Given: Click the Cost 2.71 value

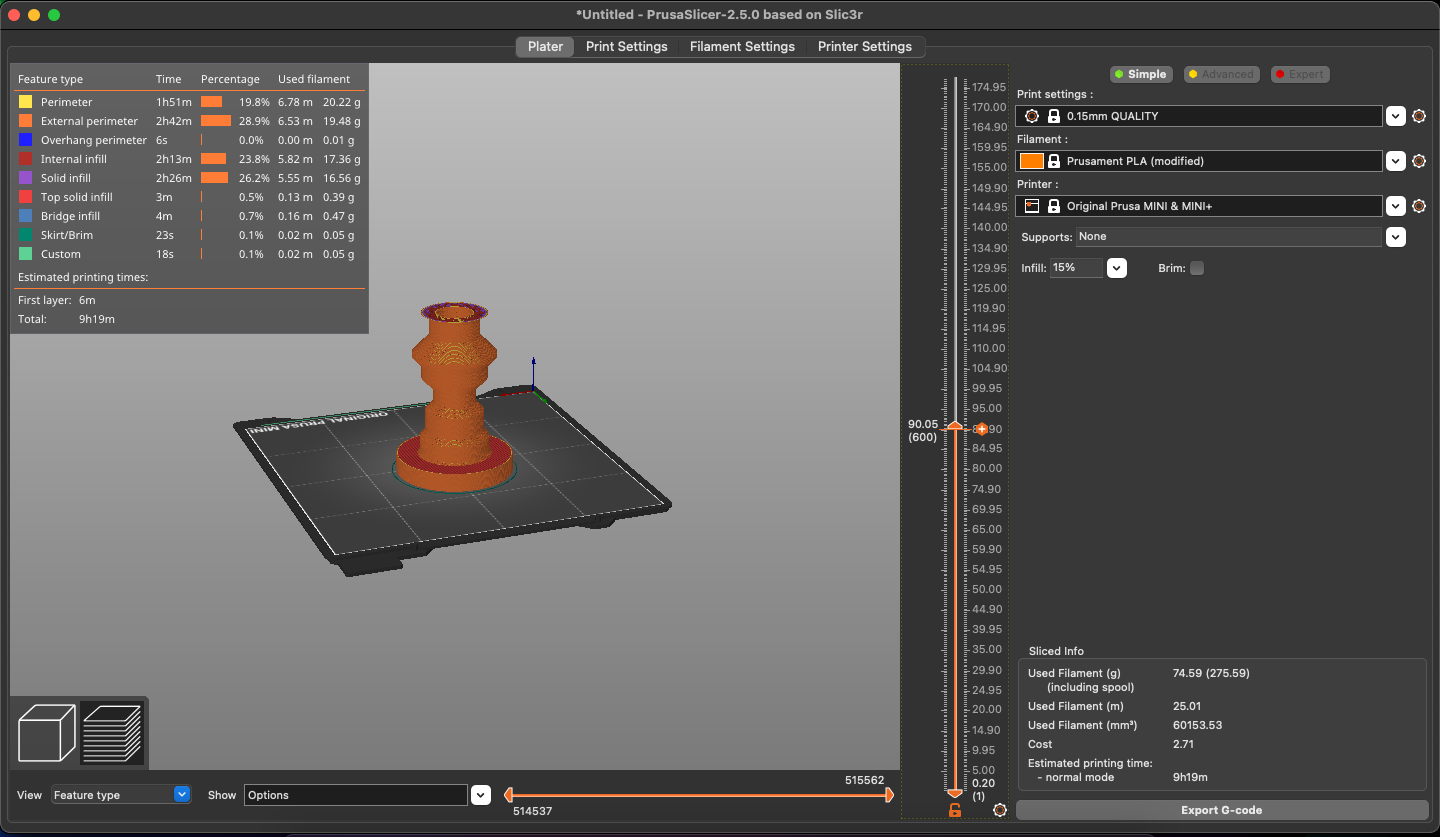Looking at the screenshot, I should [1183, 744].
